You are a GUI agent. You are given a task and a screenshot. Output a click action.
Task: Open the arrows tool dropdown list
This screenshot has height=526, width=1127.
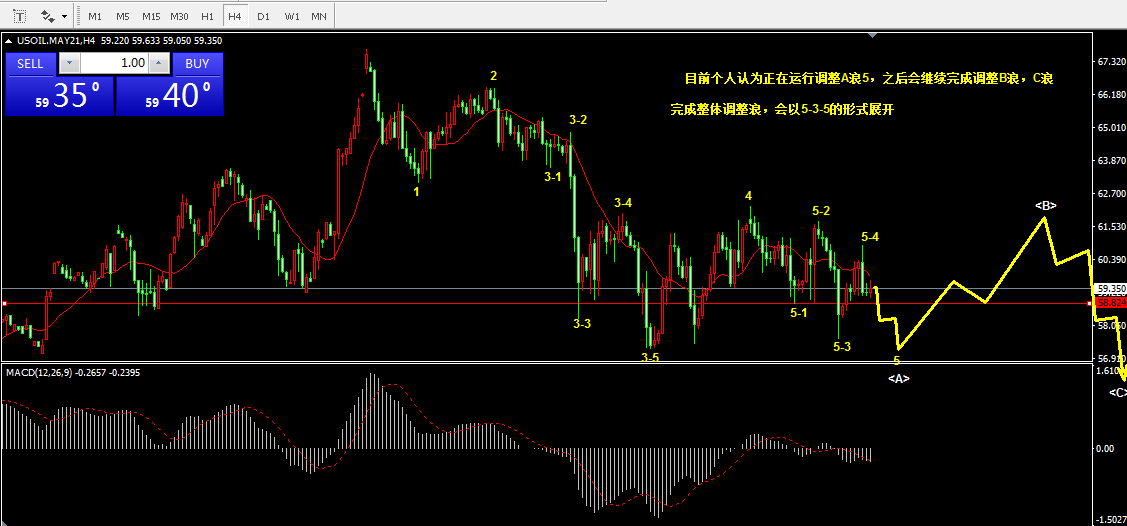tap(65, 15)
